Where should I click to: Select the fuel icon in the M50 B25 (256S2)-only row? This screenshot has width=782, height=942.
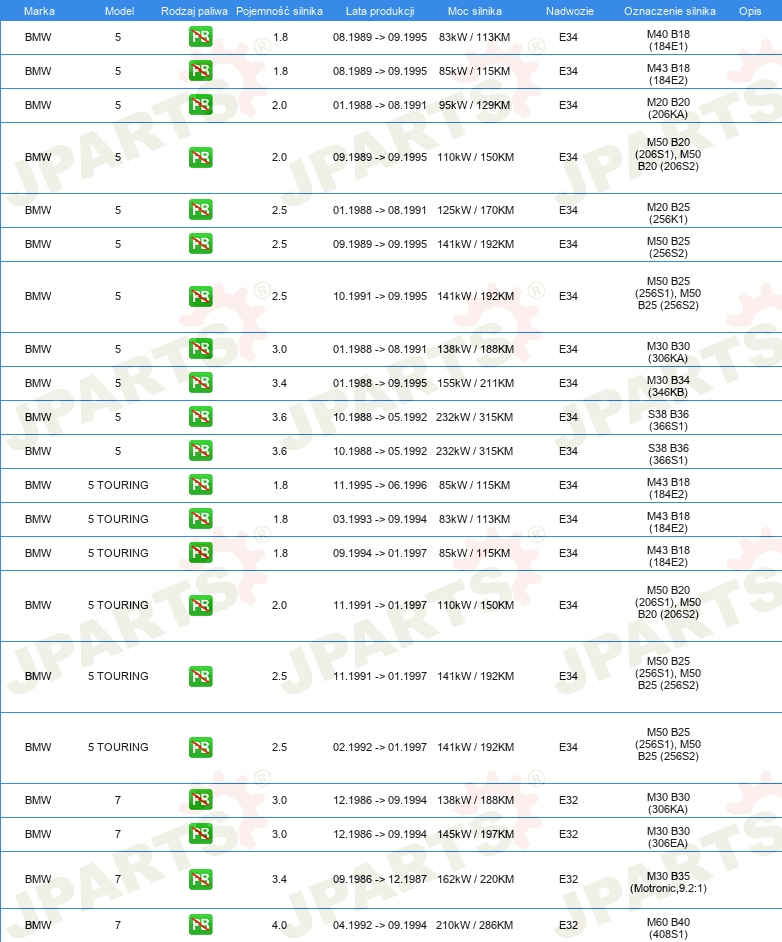[201, 244]
